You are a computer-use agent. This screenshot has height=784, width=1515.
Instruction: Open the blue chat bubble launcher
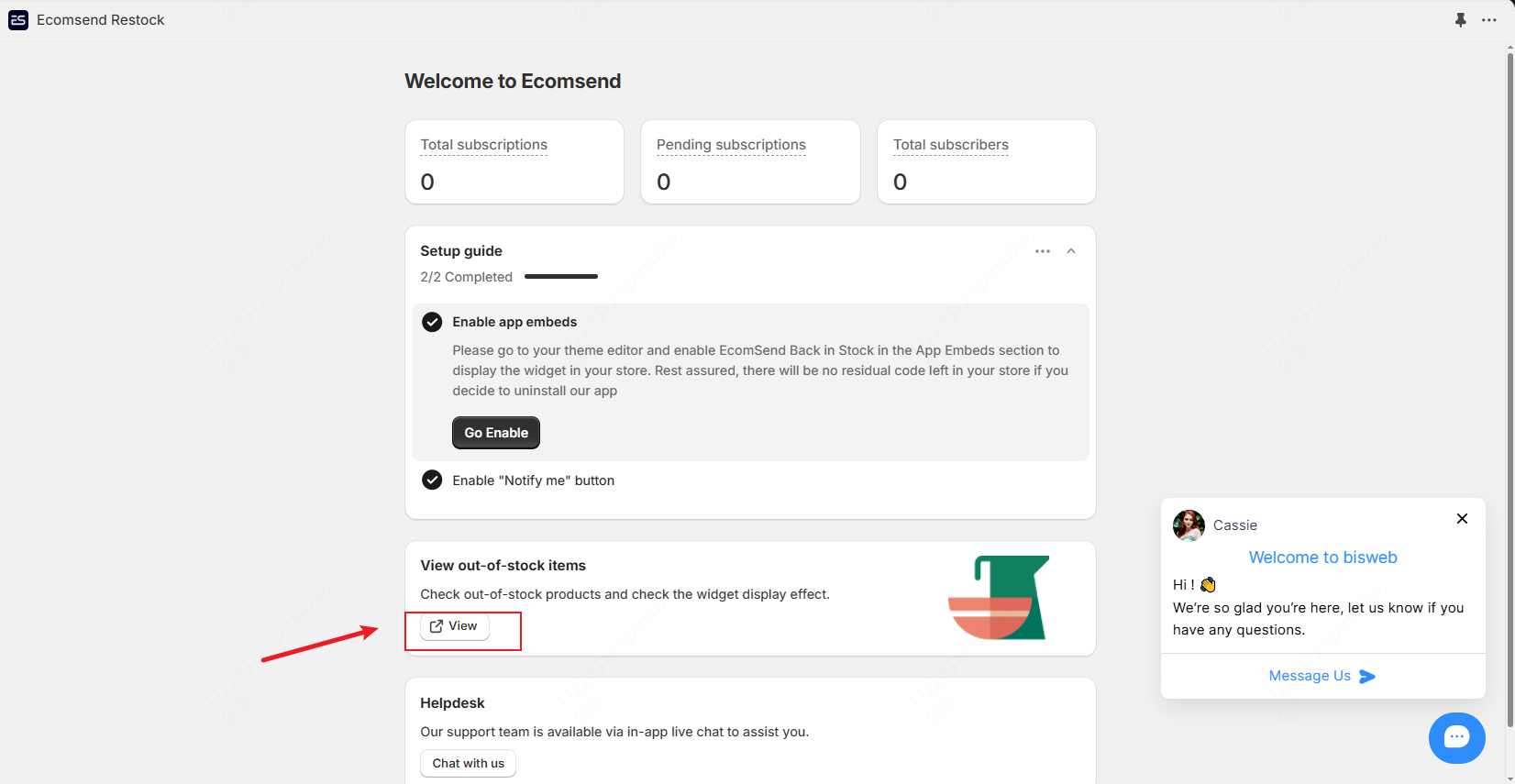coord(1457,738)
